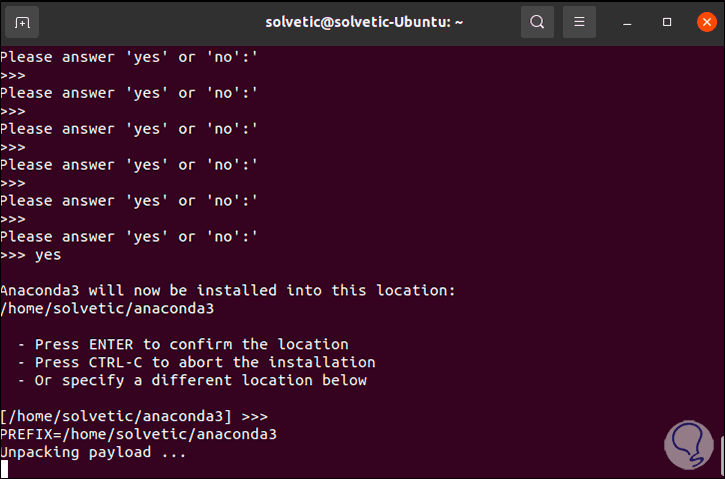The image size is (725, 479).
Task: Click the typed 'yes' answer text
Action: [48, 255]
